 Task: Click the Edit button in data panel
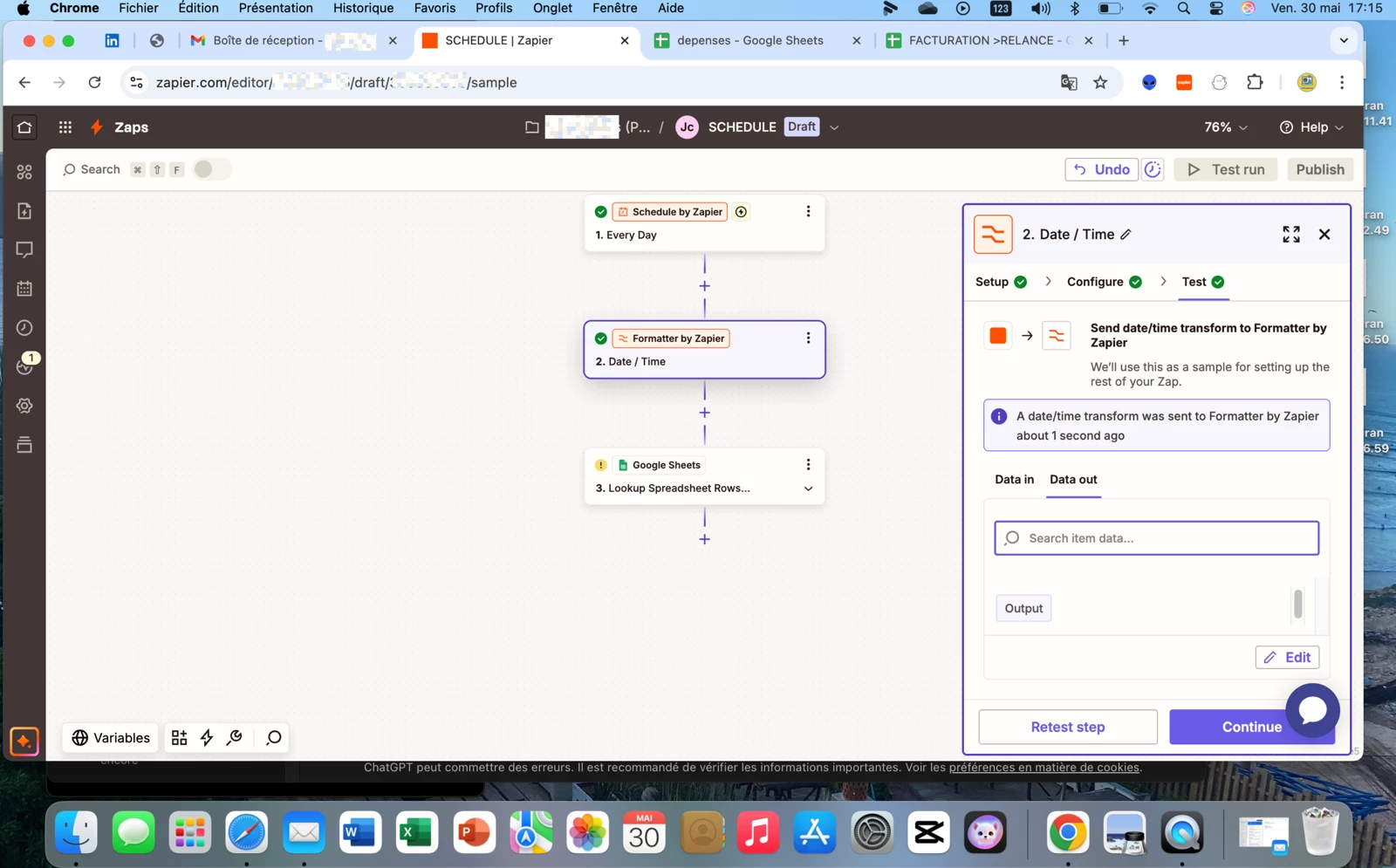pos(1287,657)
